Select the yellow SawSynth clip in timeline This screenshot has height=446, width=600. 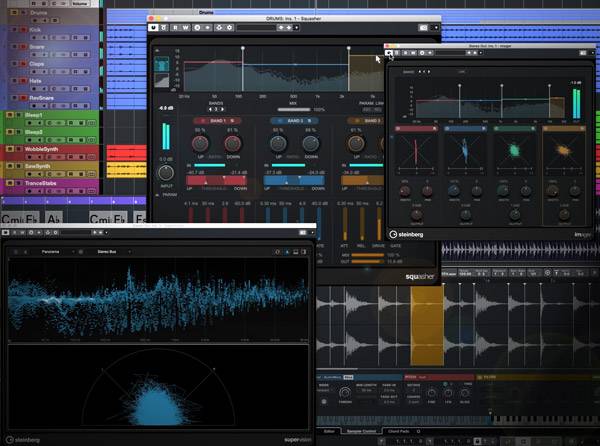point(127,170)
